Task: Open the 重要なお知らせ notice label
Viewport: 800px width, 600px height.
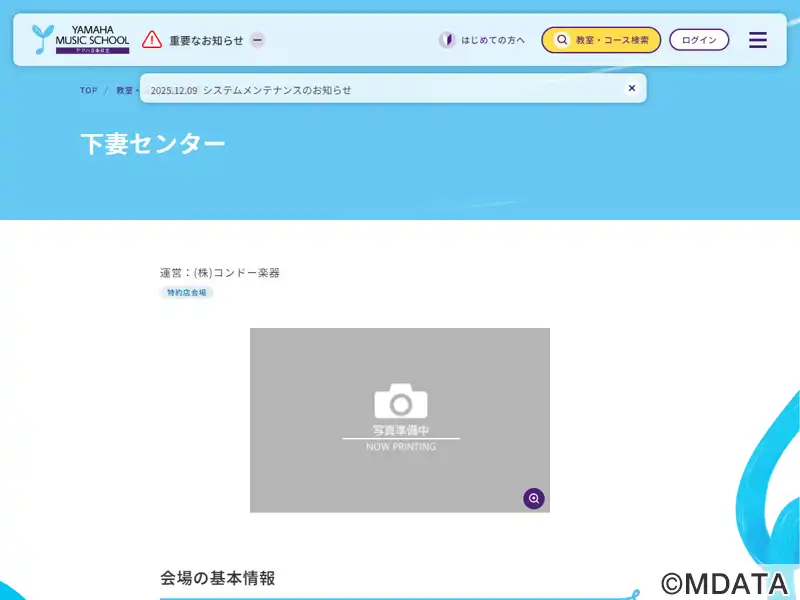Action: point(206,40)
